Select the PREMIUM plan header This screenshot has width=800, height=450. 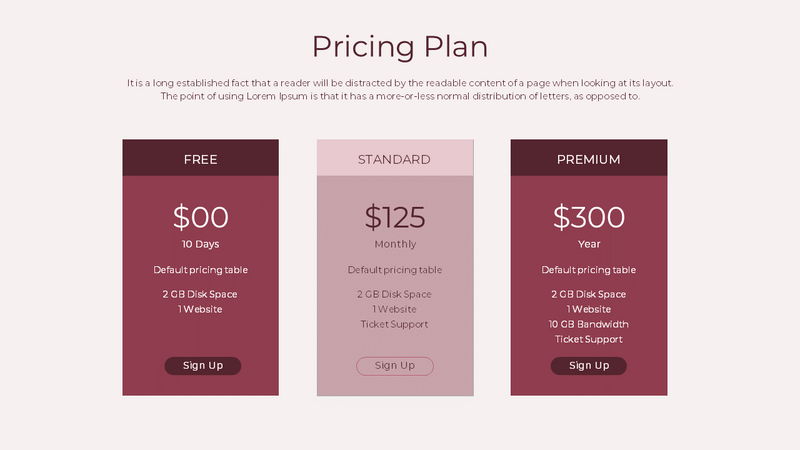(589, 158)
